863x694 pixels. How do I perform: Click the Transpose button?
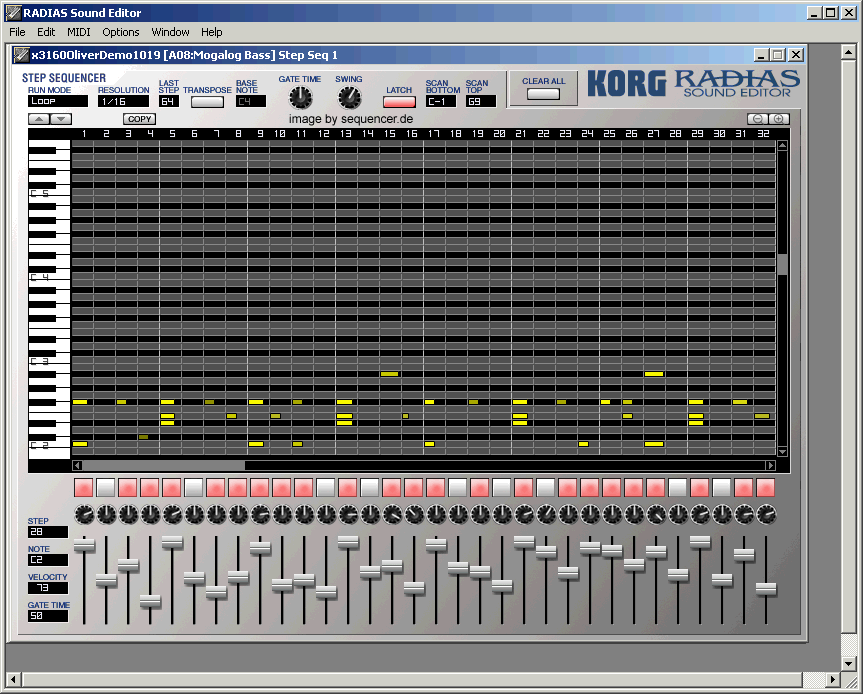coord(207,102)
